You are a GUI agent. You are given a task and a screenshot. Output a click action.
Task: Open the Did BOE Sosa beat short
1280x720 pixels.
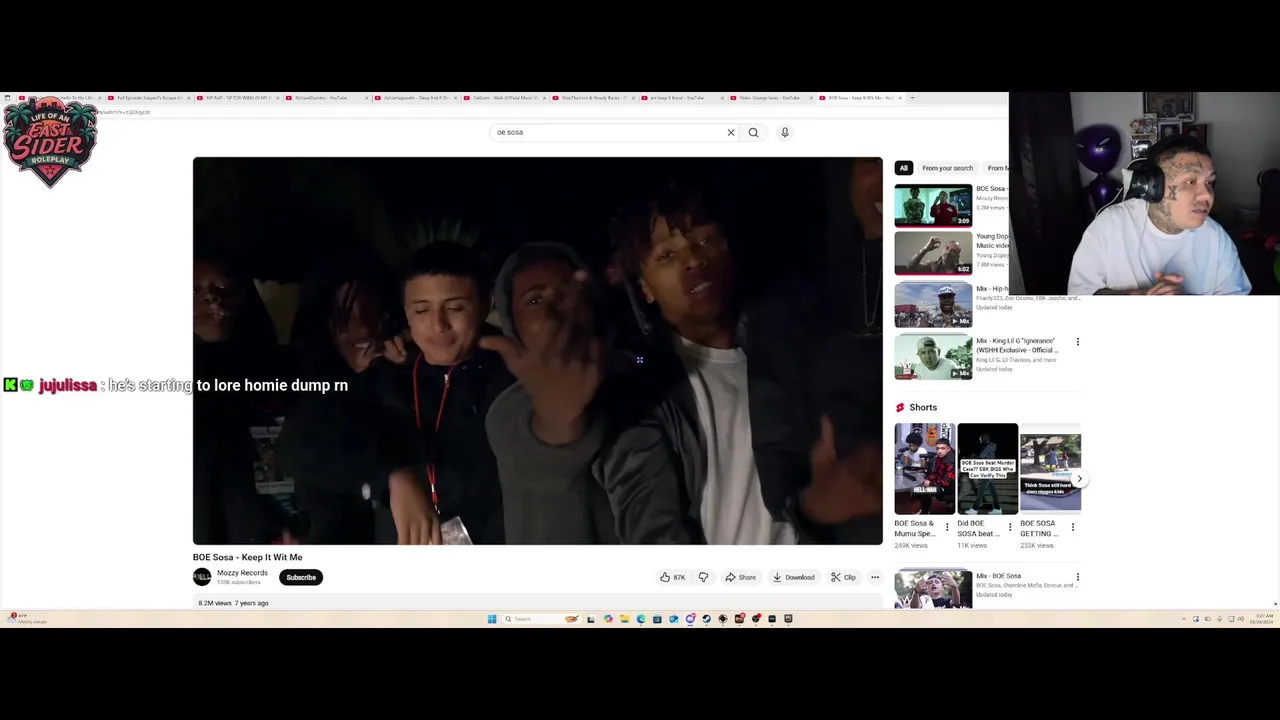[x=987, y=469]
